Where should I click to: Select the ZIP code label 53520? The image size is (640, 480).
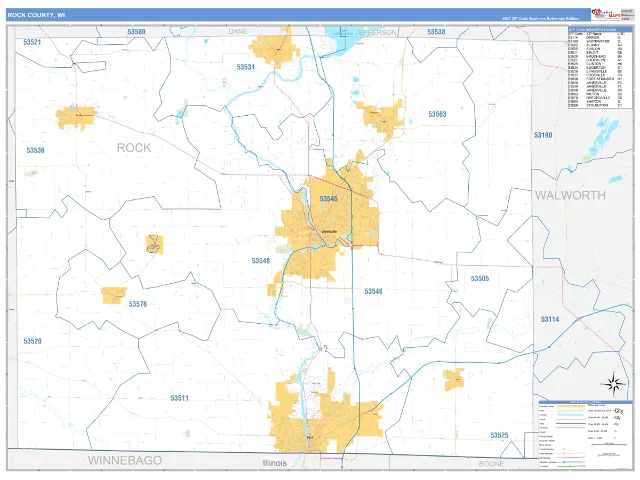point(32,341)
